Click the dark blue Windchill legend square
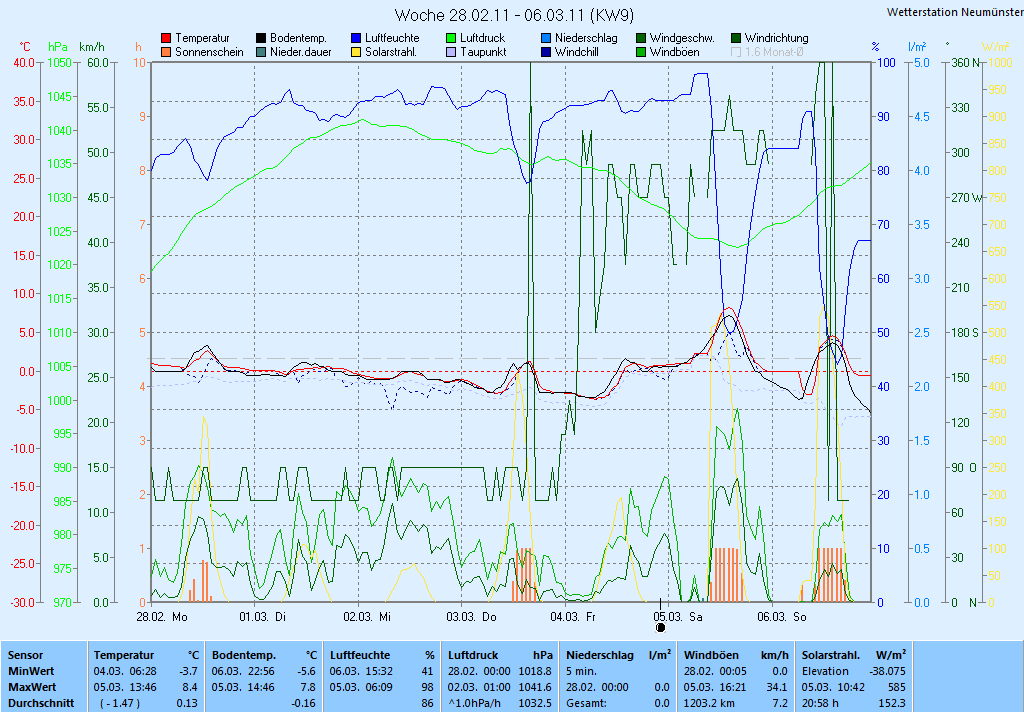 [546, 52]
